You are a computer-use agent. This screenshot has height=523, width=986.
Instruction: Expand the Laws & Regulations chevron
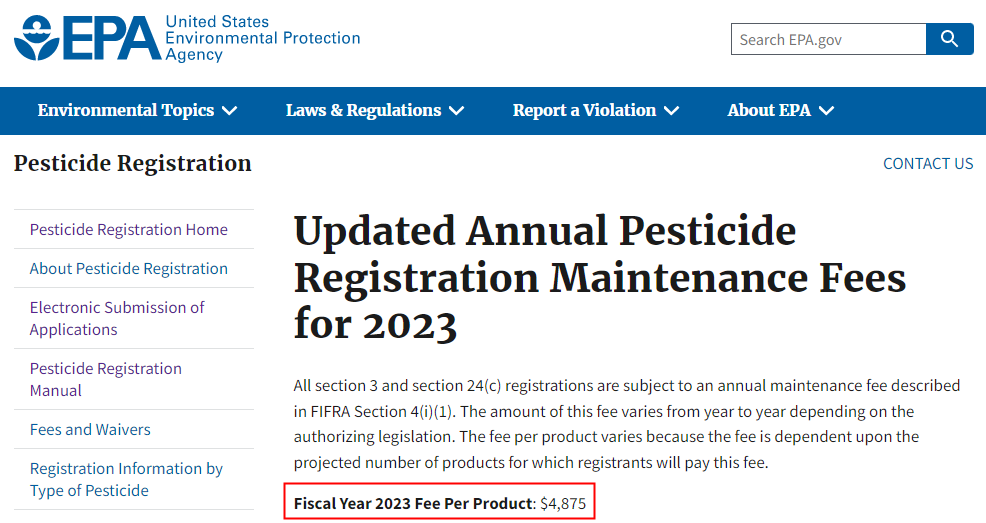[457, 111]
